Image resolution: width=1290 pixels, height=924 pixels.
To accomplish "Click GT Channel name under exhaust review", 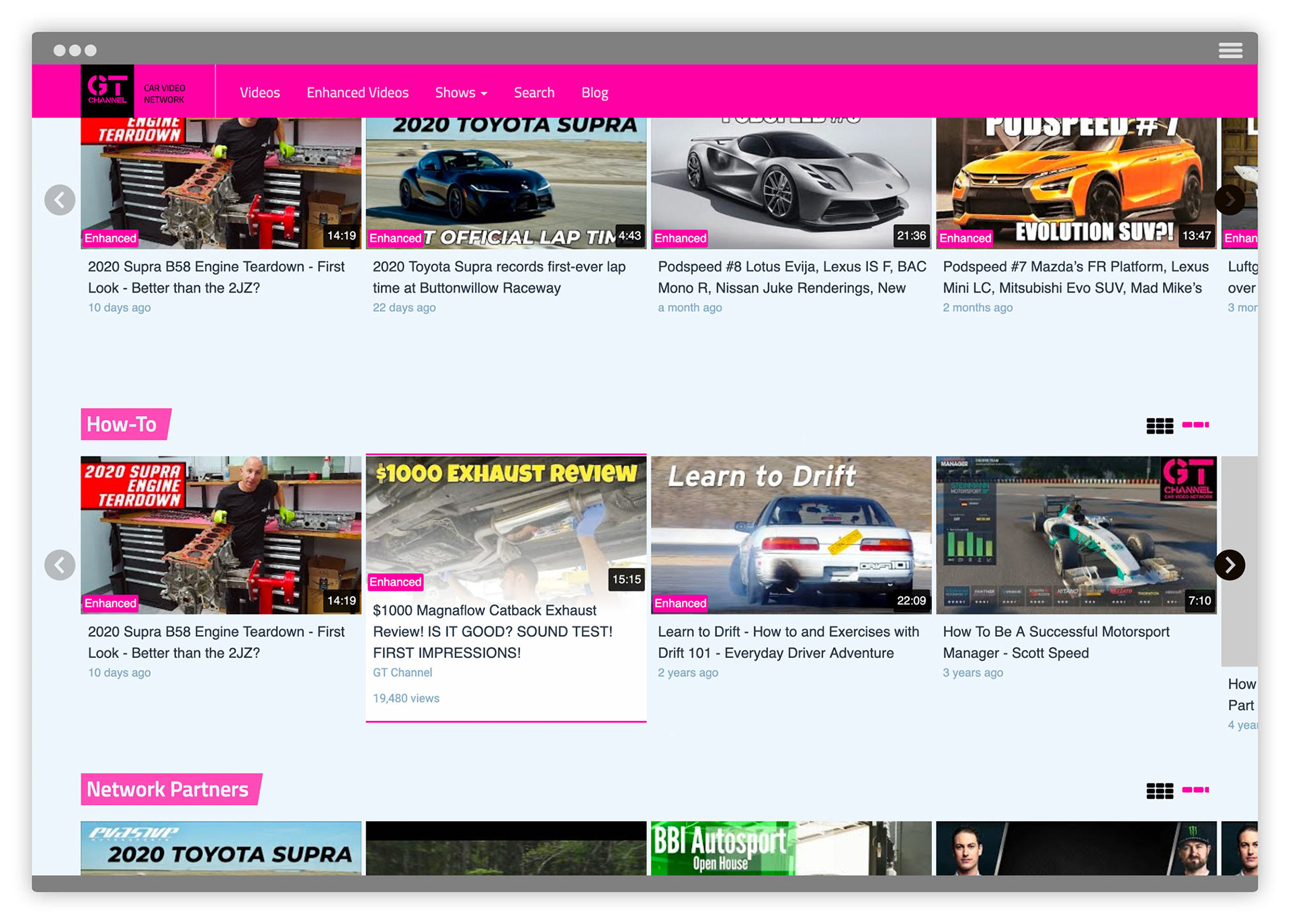I will (x=402, y=673).
